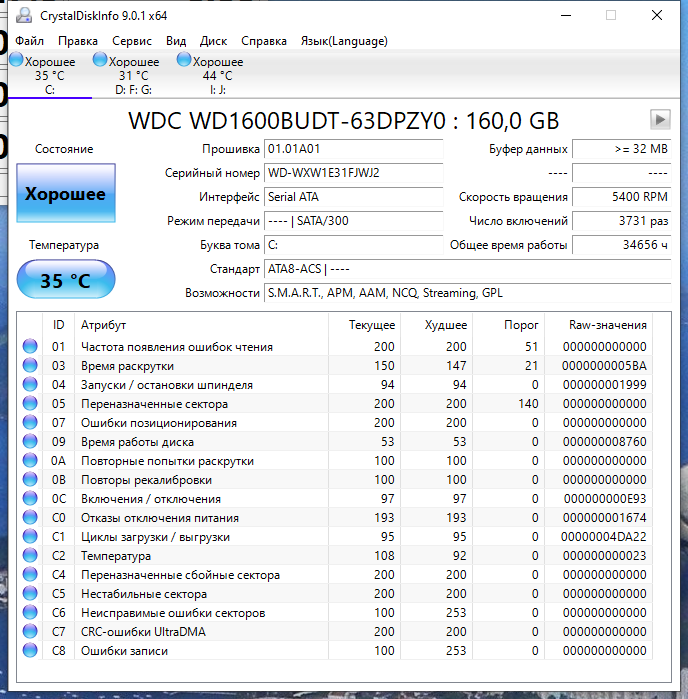
Task: Click blue status circle for attribute 01
Action: tap(30, 347)
